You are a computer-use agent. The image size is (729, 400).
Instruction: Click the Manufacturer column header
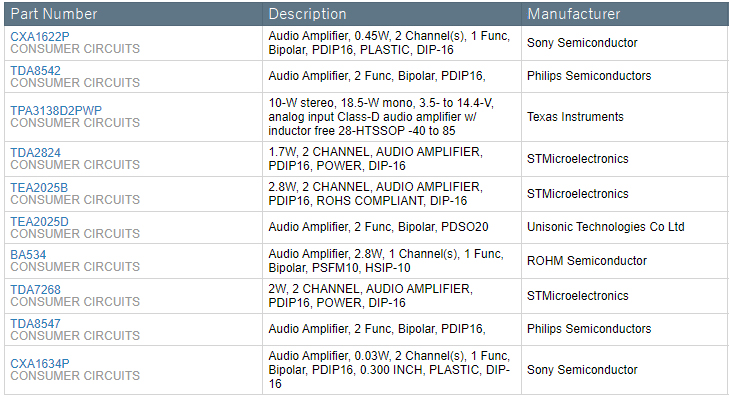(574, 14)
